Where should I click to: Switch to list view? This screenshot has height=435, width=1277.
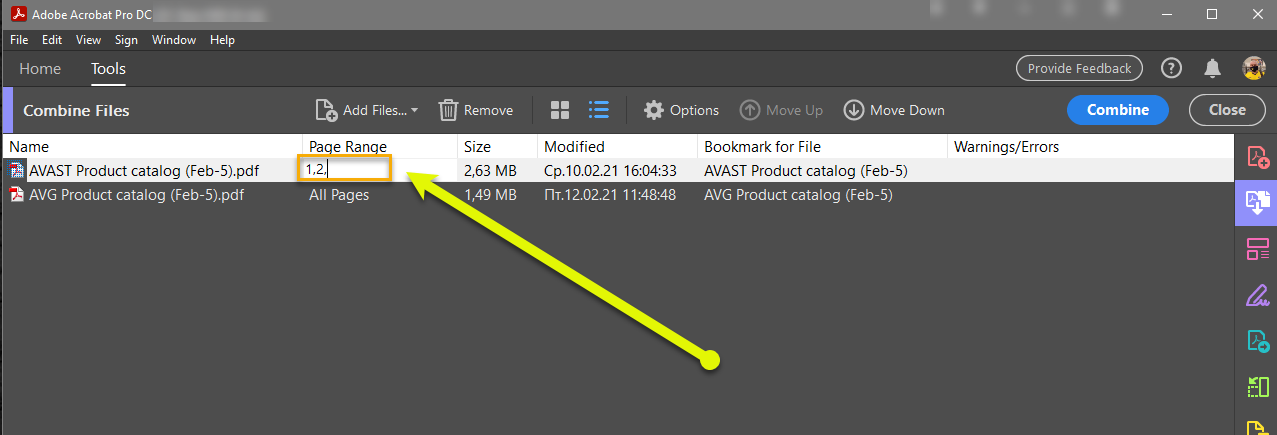[599, 110]
